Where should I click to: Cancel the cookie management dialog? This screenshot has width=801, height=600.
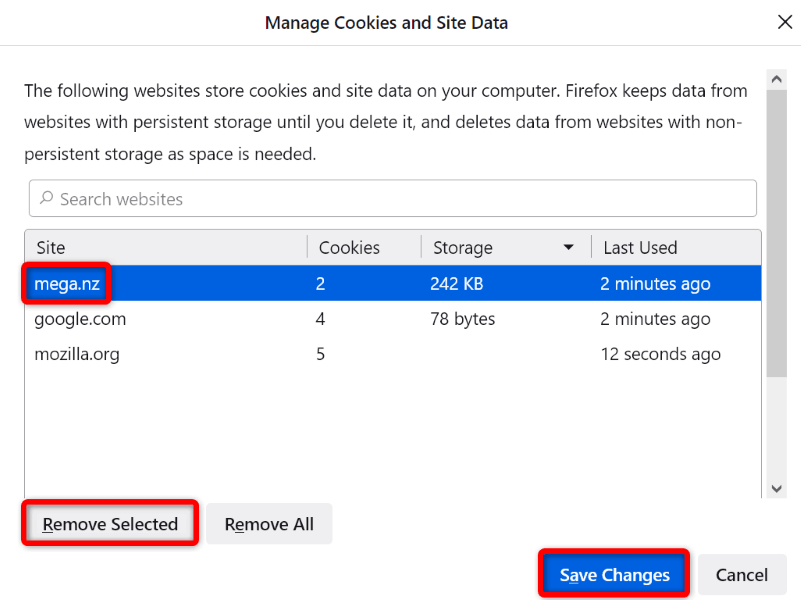742,575
